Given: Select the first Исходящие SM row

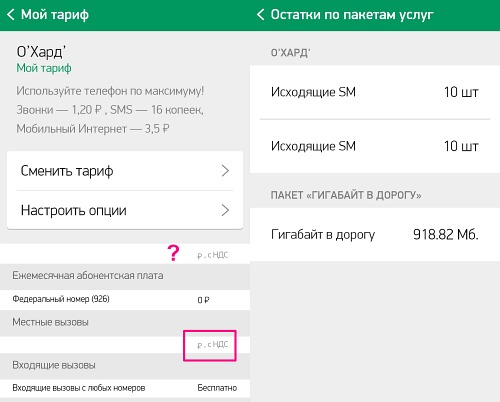Looking at the screenshot, I should [x=375, y=92].
